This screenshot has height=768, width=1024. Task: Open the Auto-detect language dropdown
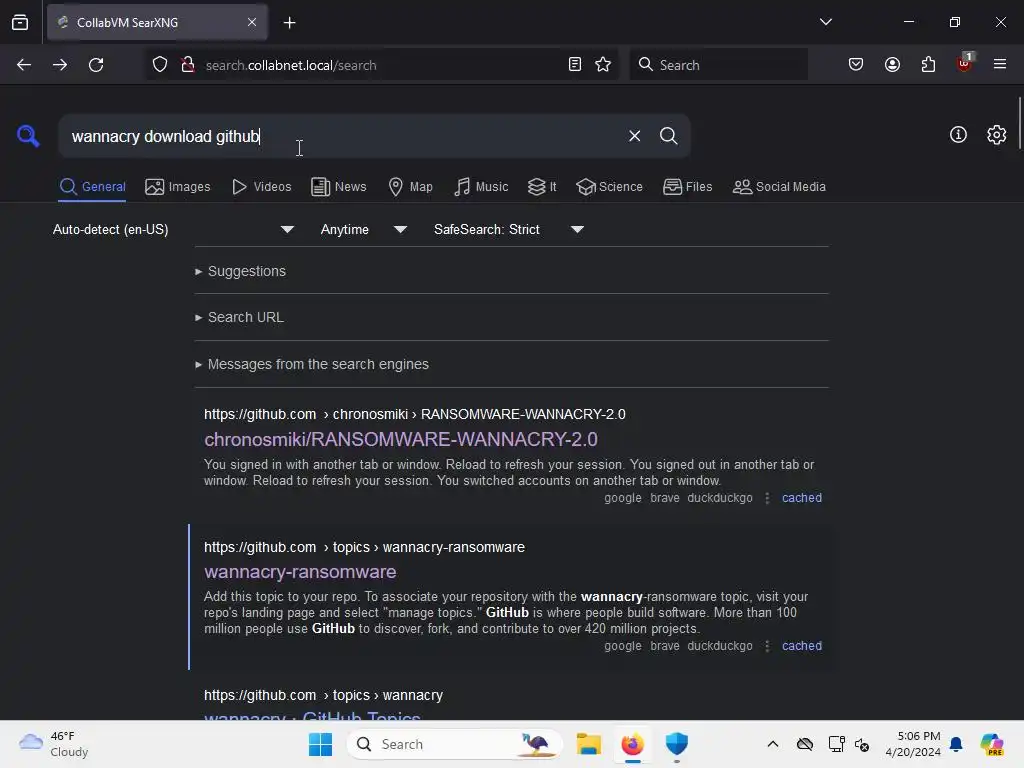coord(174,229)
